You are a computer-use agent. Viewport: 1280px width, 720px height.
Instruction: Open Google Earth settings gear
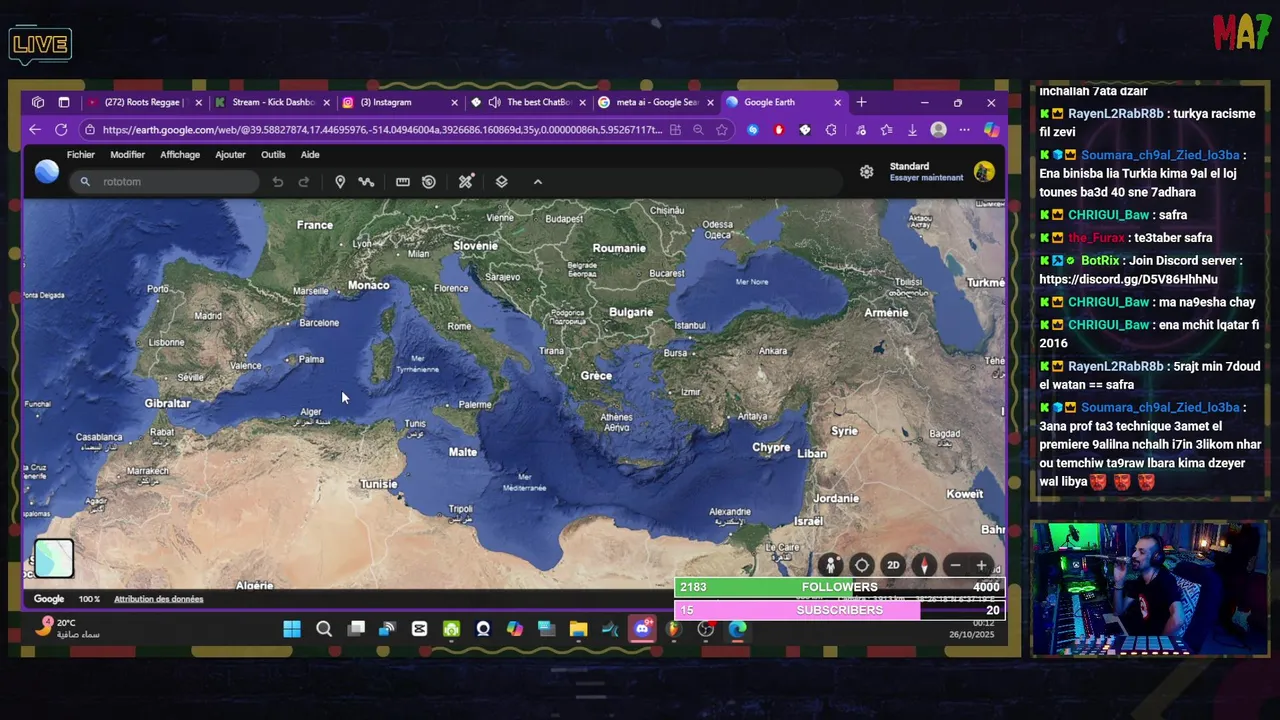(867, 172)
